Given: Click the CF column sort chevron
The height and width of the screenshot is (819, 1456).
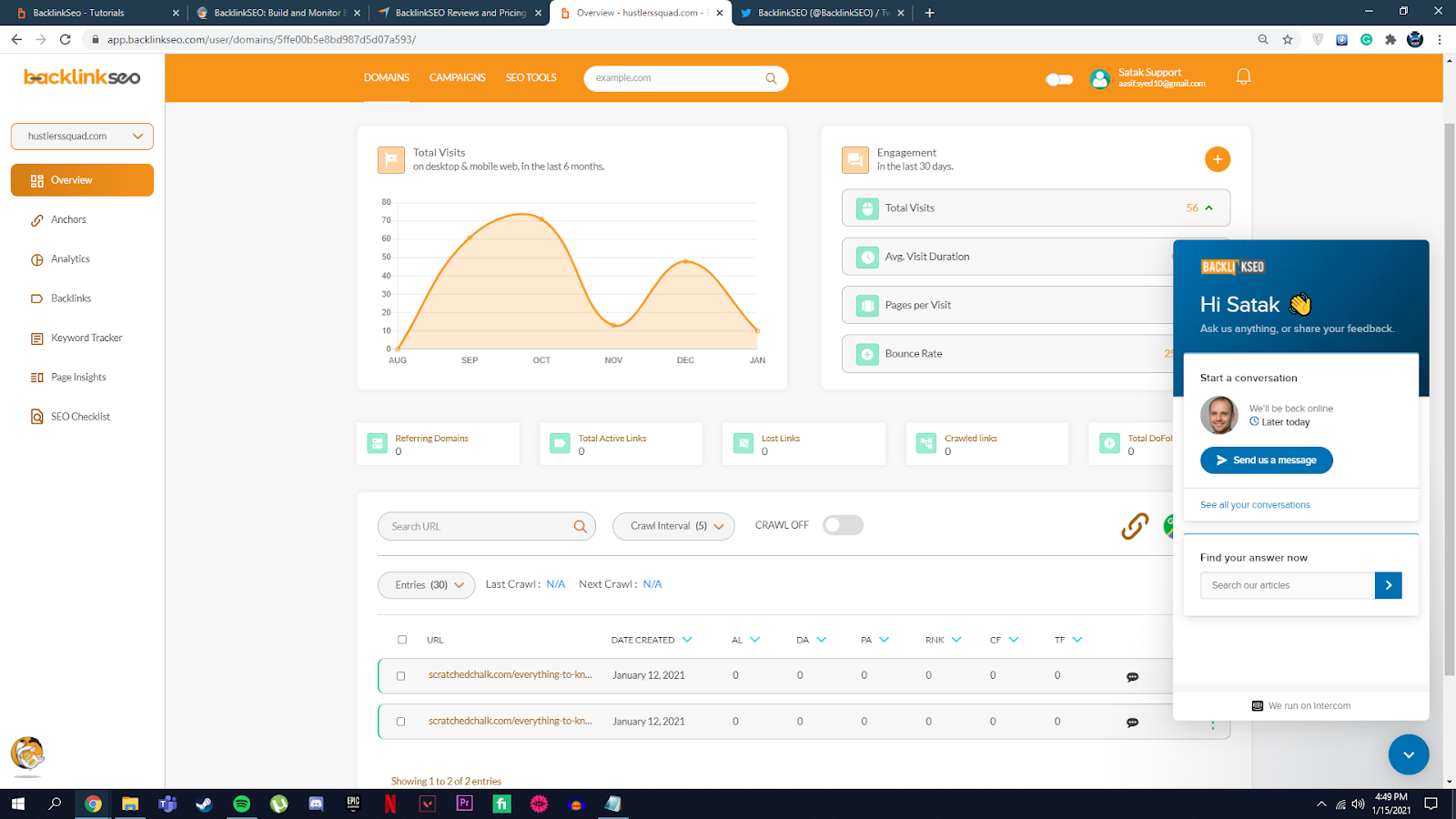Looking at the screenshot, I should pos(1014,640).
